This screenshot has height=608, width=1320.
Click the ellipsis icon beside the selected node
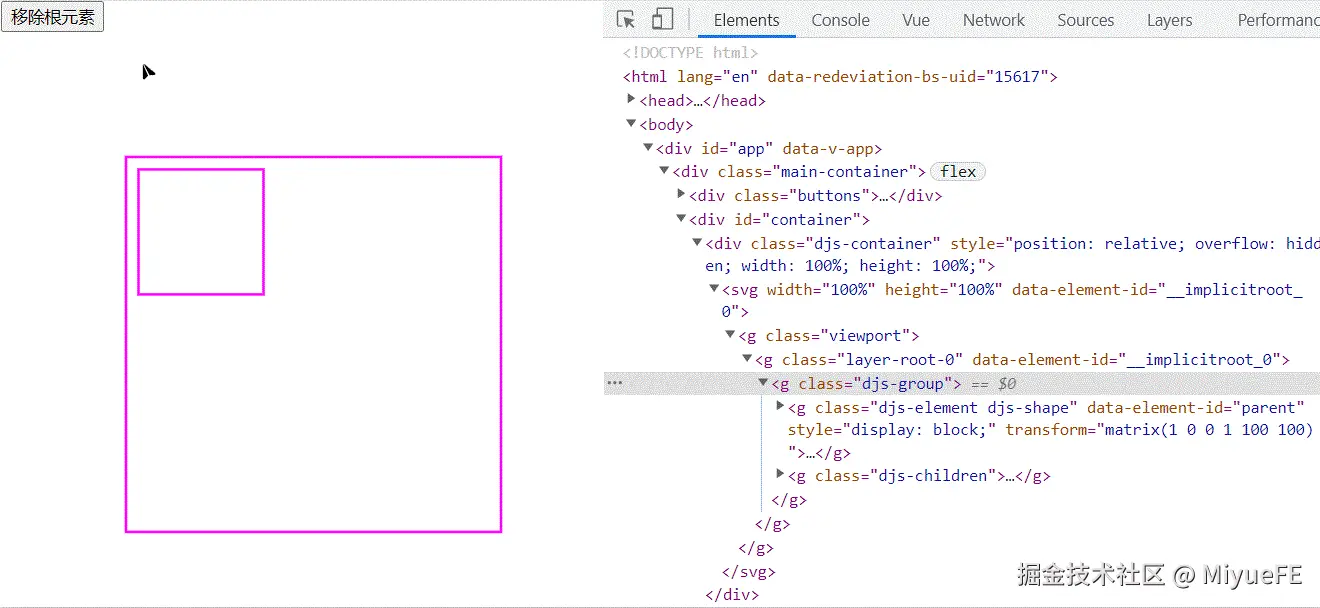click(x=614, y=382)
